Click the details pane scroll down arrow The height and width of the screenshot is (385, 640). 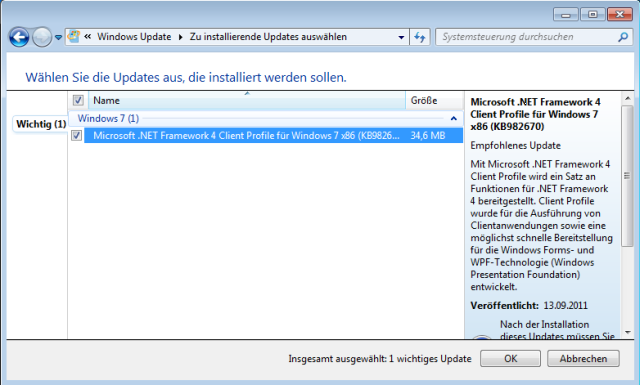pyautogui.click(x=627, y=333)
